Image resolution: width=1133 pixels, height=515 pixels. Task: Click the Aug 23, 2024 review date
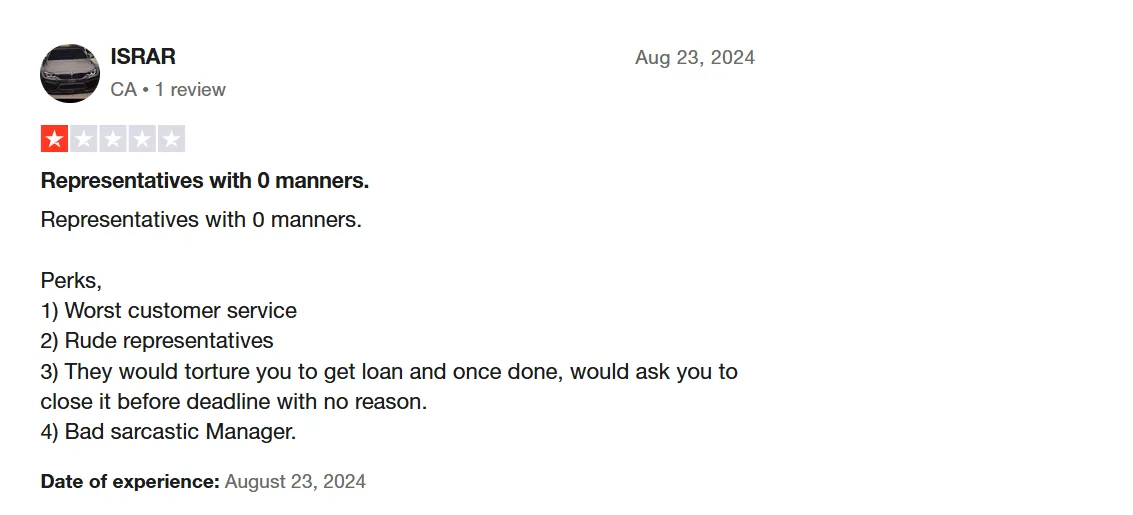tap(694, 58)
